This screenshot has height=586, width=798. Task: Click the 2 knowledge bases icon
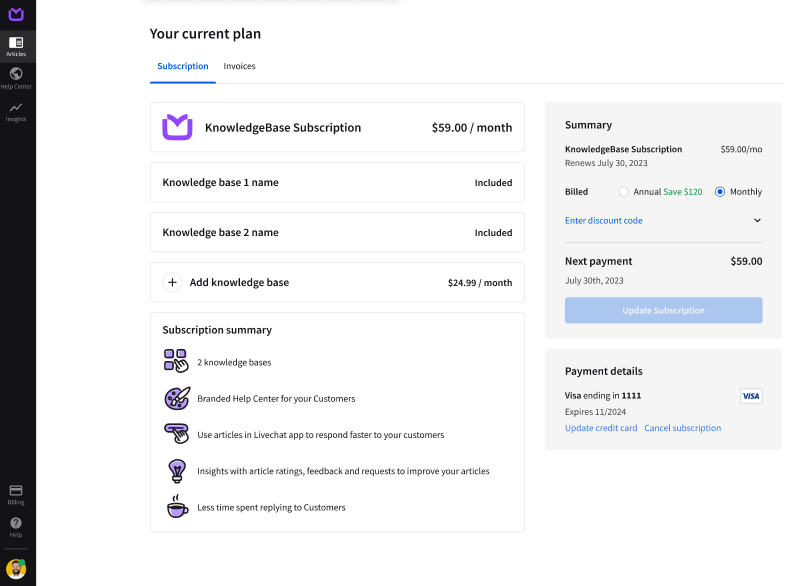click(176, 361)
